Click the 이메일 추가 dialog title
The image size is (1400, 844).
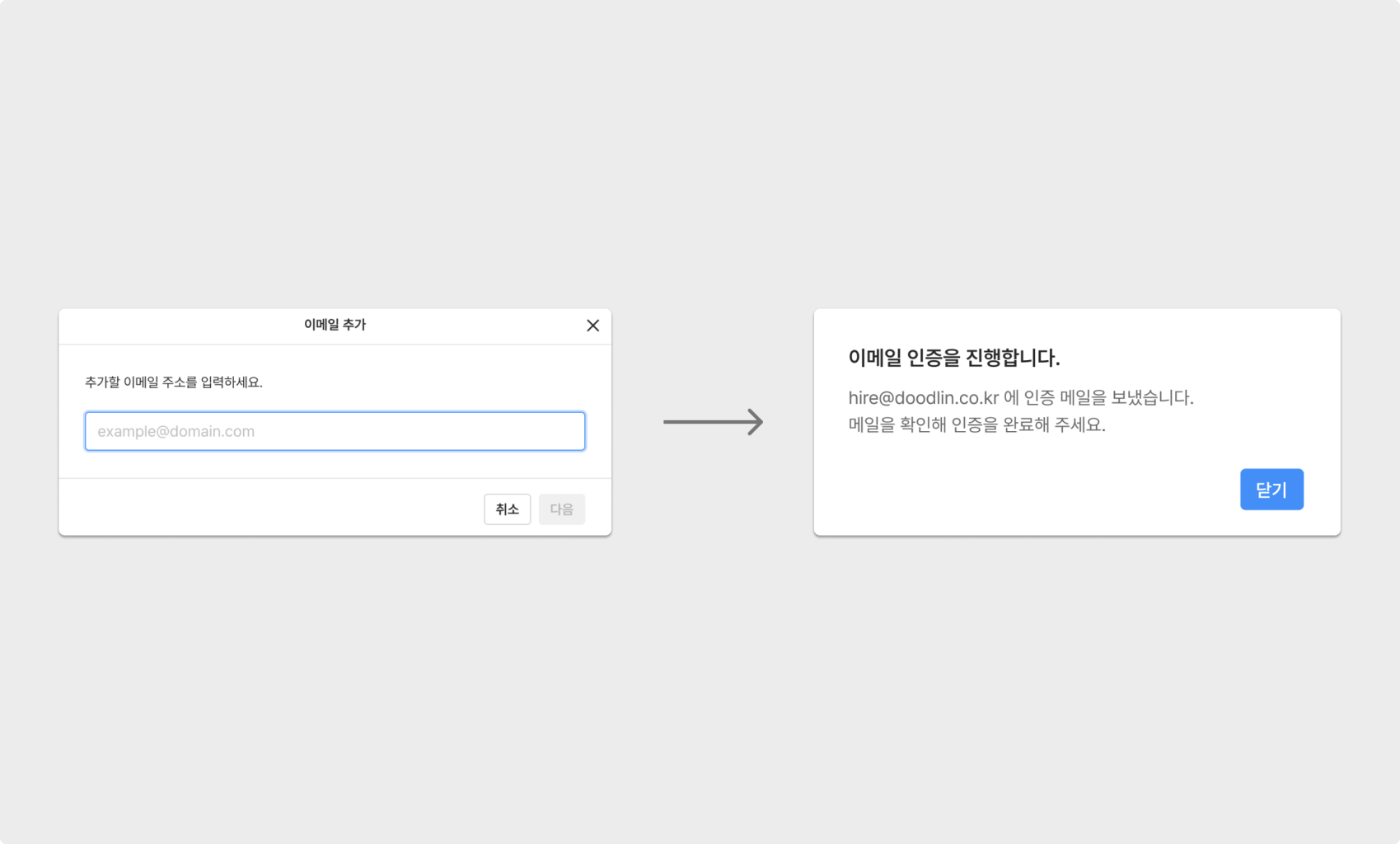(x=335, y=325)
